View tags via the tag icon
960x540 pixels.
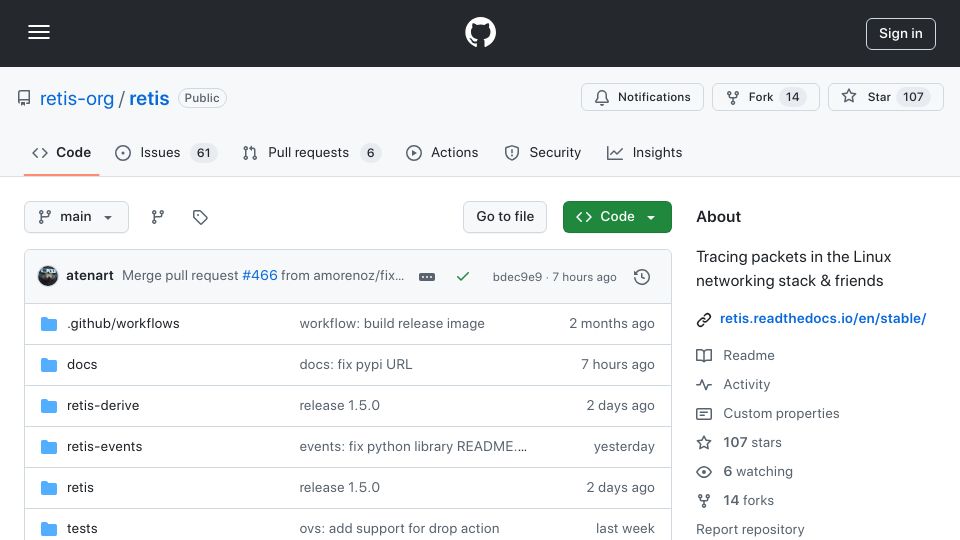click(200, 217)
